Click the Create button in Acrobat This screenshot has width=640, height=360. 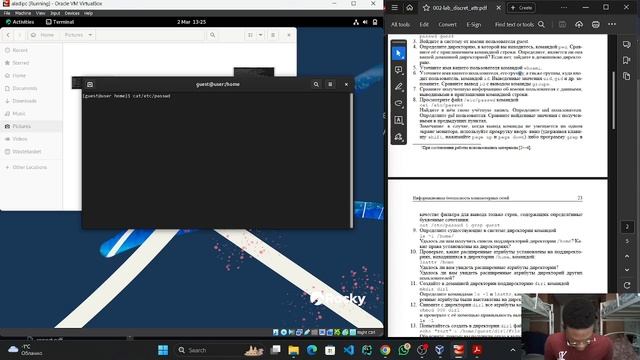[521, 8]
